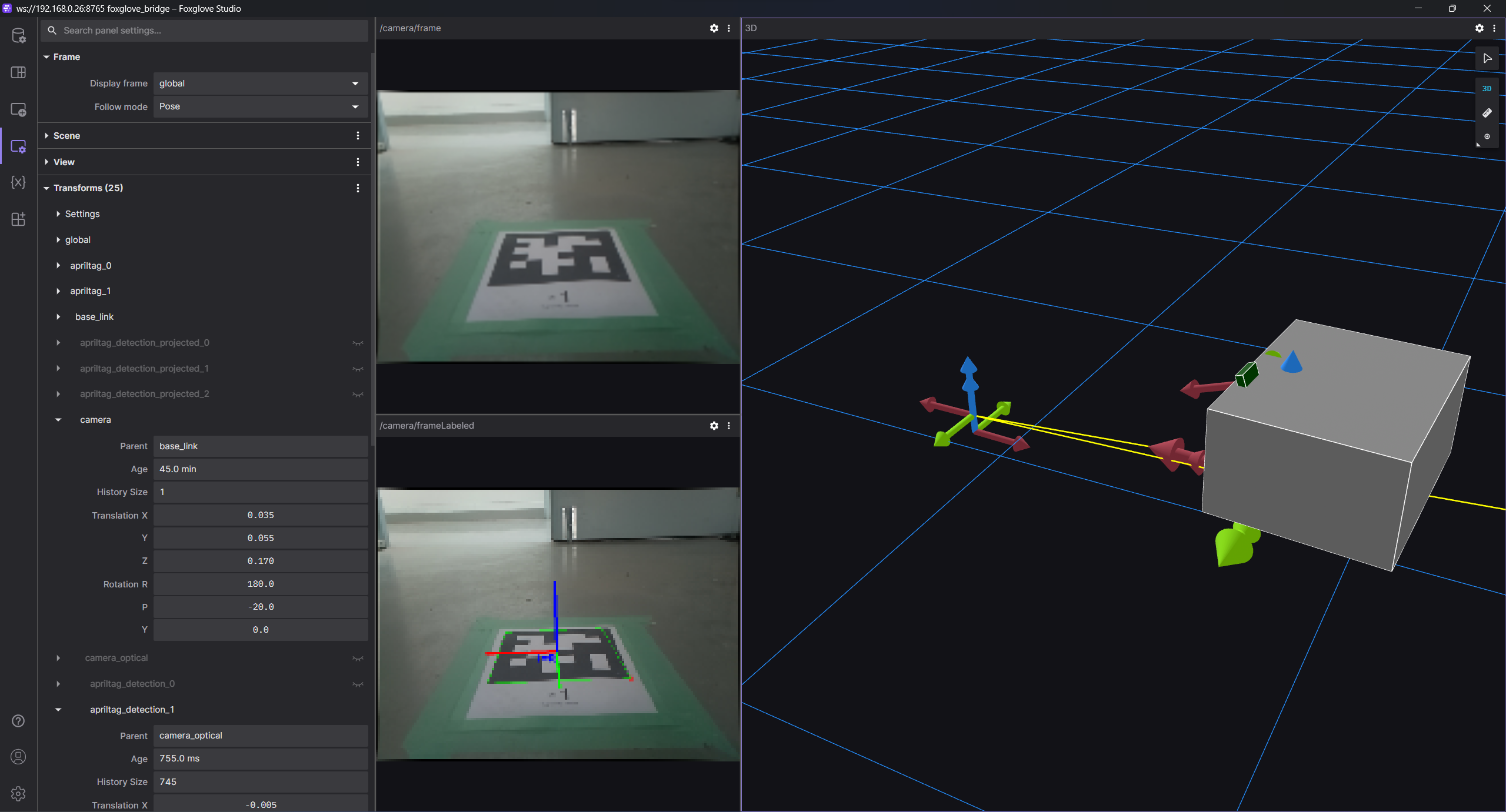Open the Display frame dropdown
1506x812 pixels.
(x=260, y=83)
